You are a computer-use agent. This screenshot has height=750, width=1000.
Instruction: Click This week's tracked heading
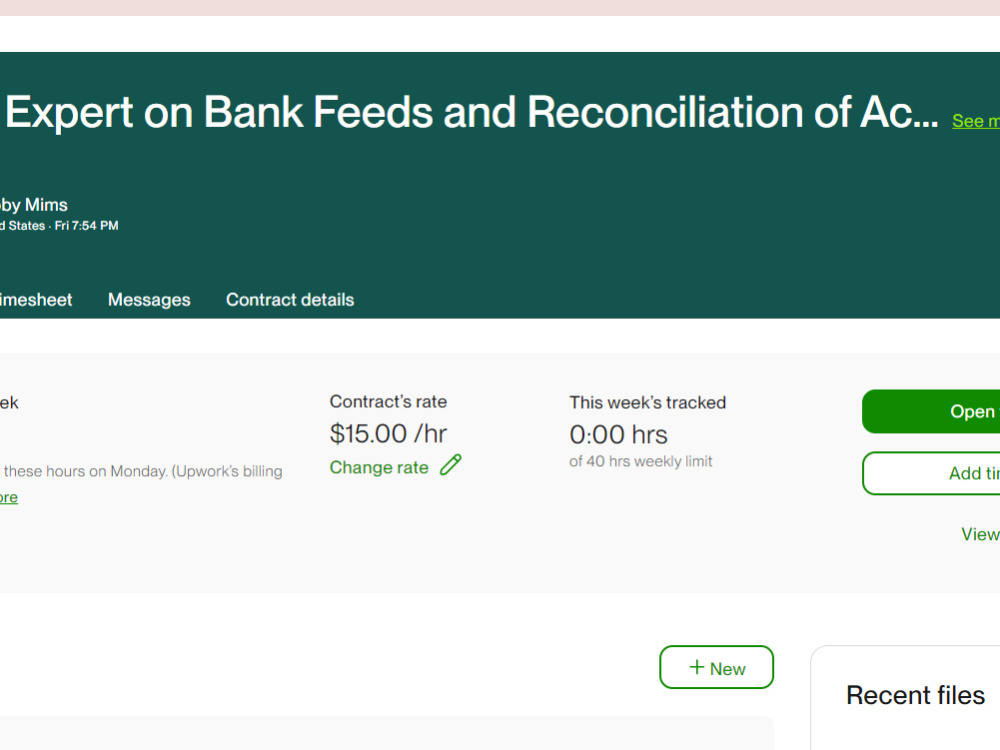(647, 402)
